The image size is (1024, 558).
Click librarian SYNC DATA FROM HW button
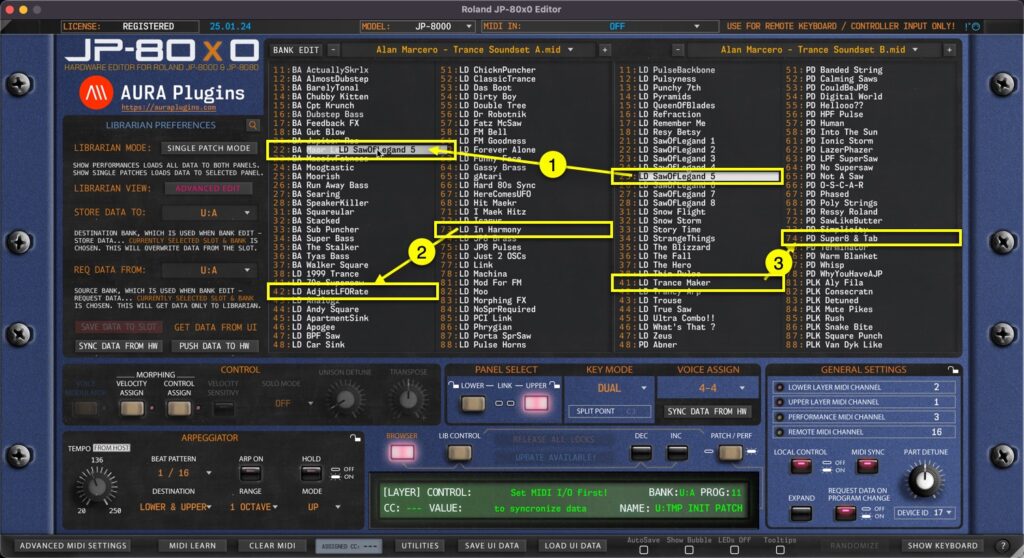pyautogui.click(x=118, y=346)
